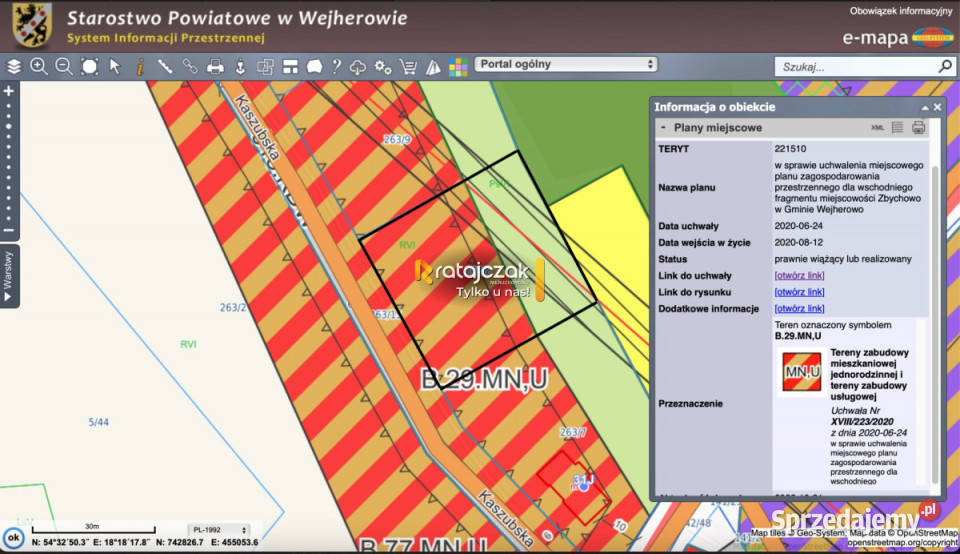Open Link do uchwały otwórz link
Viewport: 960px width, 554px height.
[x=799, y=275]
